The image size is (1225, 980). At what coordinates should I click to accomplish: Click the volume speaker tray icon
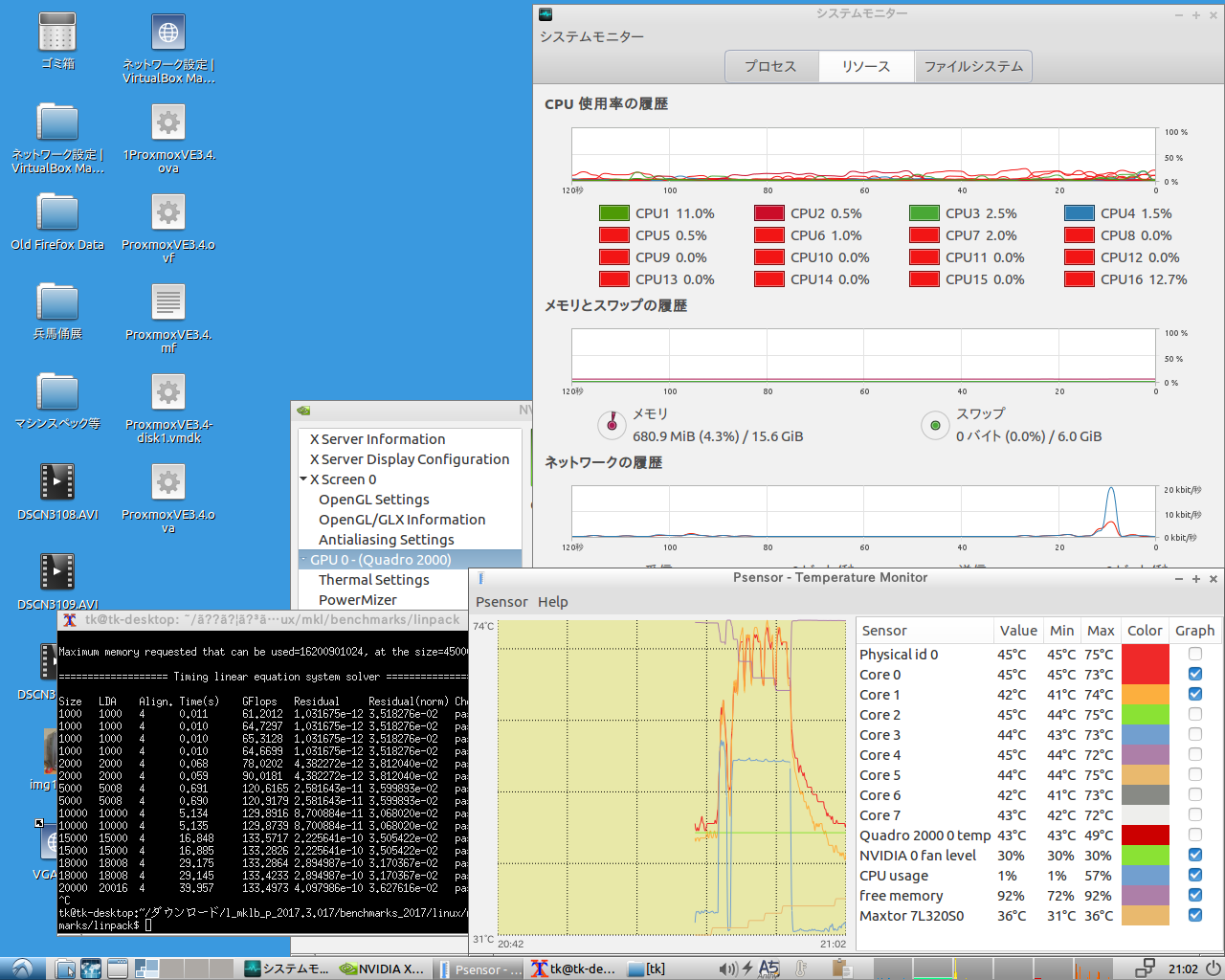click(x=727, y=969)
